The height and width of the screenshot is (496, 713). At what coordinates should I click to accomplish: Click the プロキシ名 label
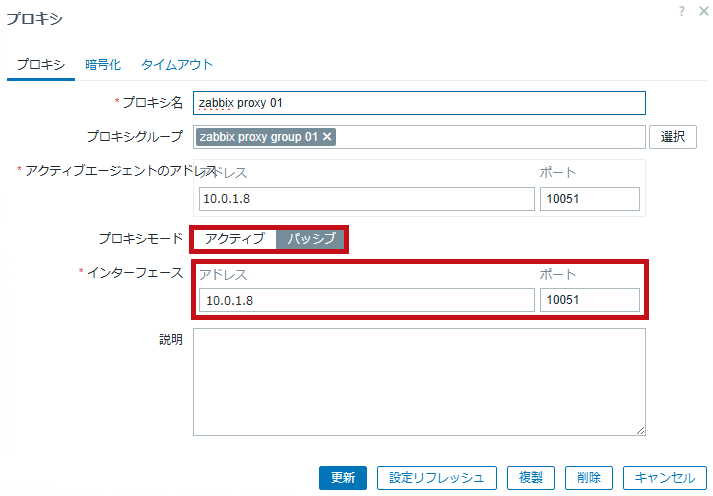point(153,103)
